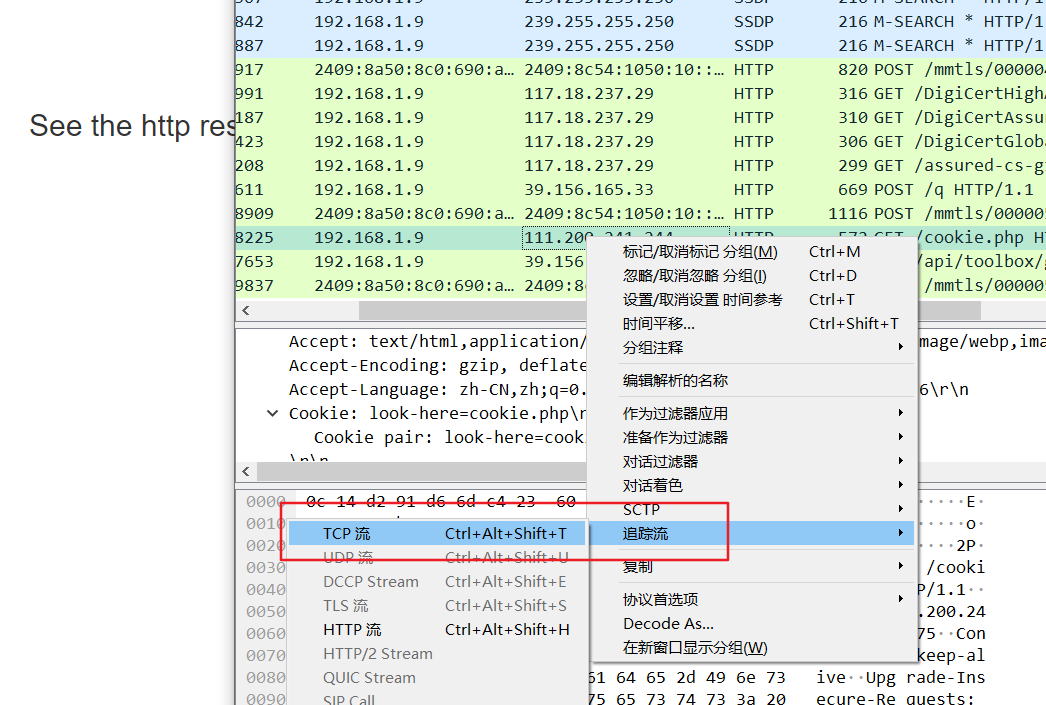
Task: Open 时间平移... from the context menu
Action: pos(658,324)
